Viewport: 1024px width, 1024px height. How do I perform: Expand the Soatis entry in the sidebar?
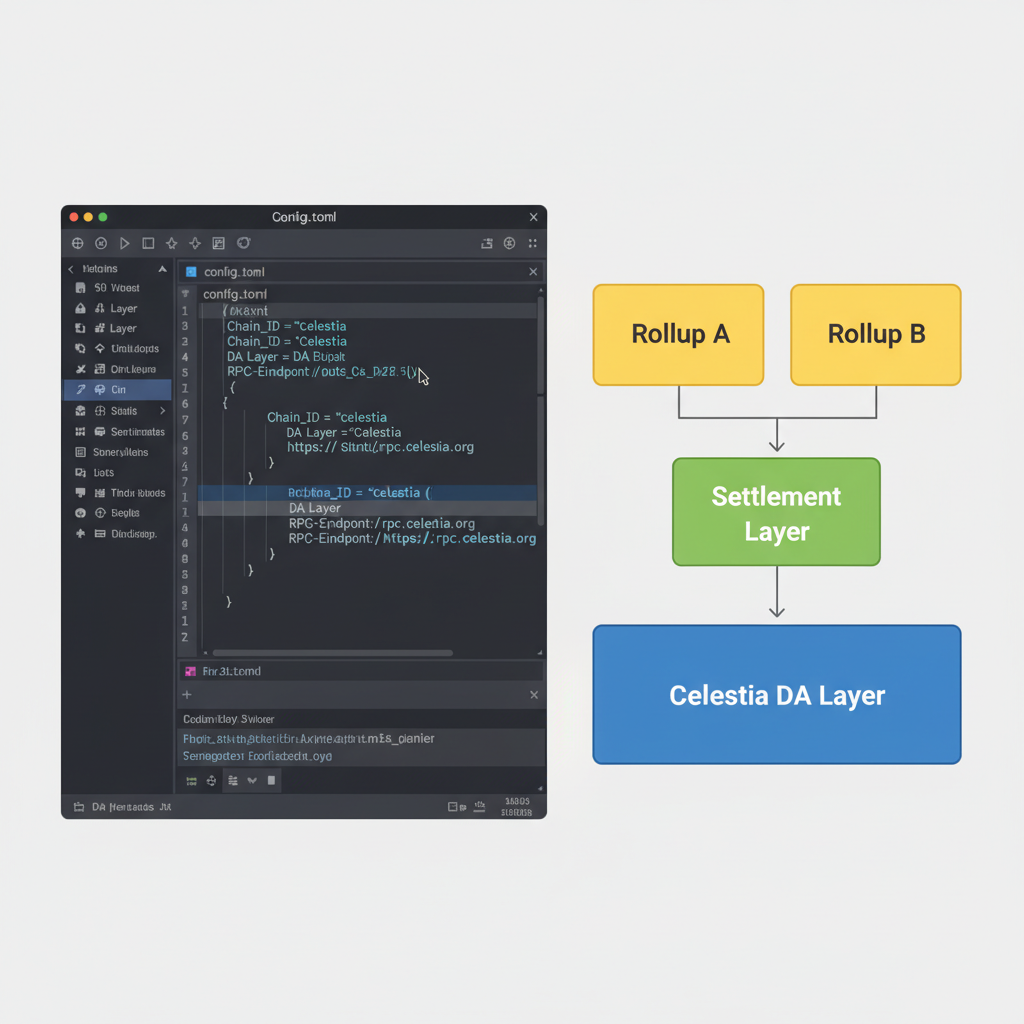163,411
